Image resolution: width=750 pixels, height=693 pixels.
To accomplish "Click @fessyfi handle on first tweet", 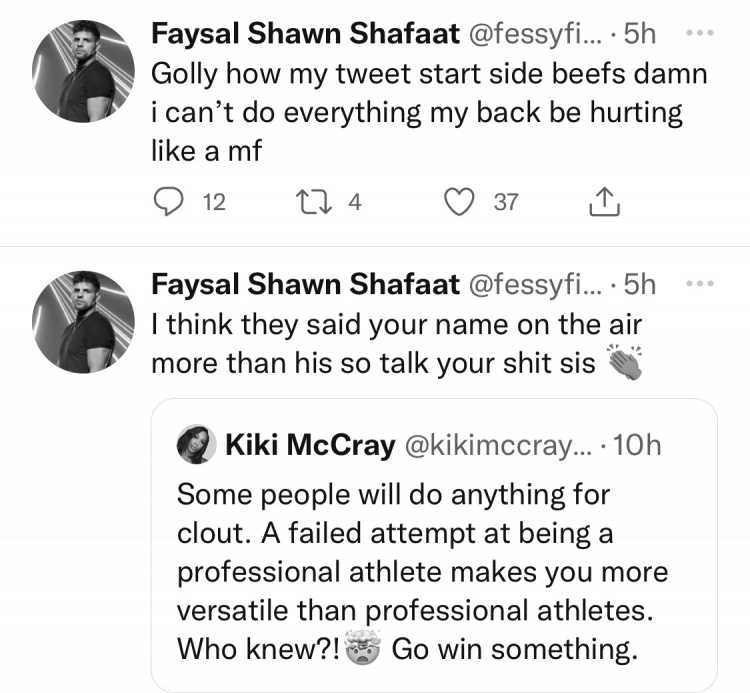I will (536, 34).
